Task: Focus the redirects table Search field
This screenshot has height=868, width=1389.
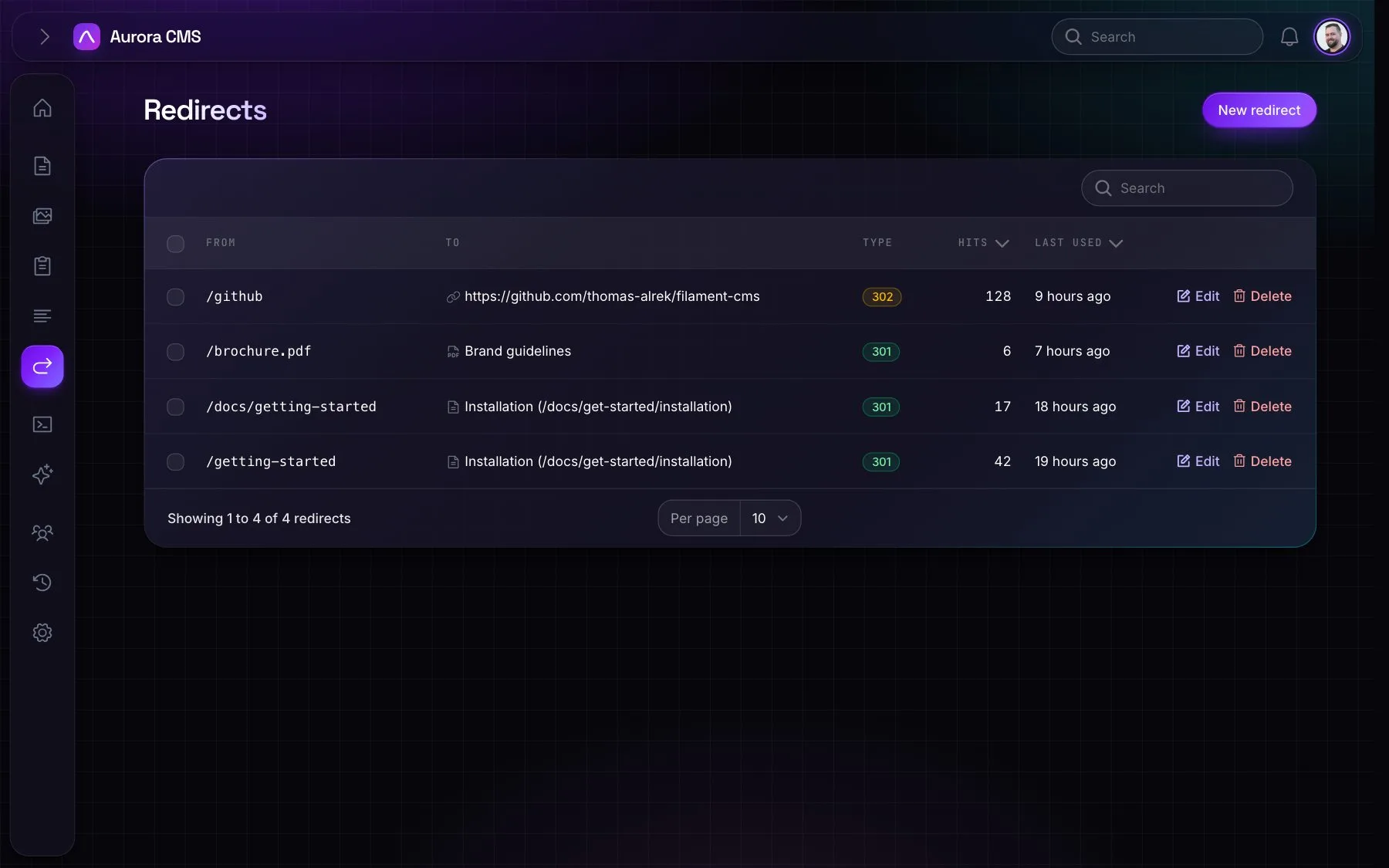Action: tap(1187, 188)
